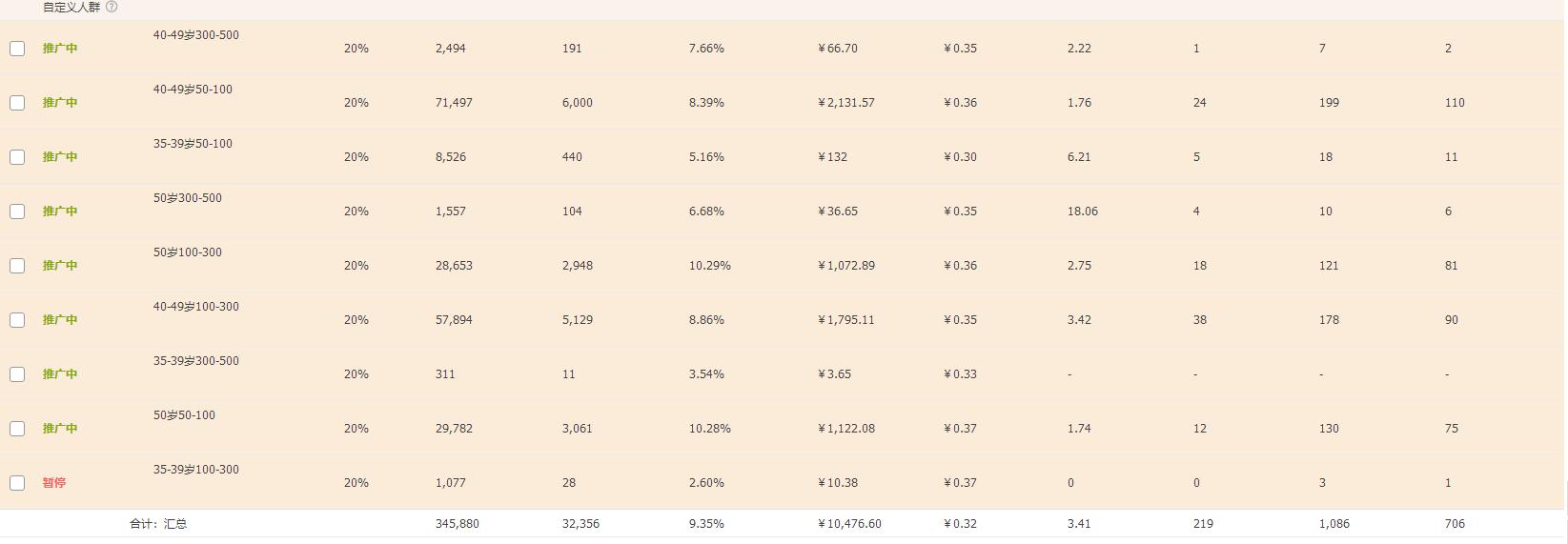Toggle the checkbox for 50岁300-500
The width and height of the screenshot is (1568, 544).
tap(17, 212)
